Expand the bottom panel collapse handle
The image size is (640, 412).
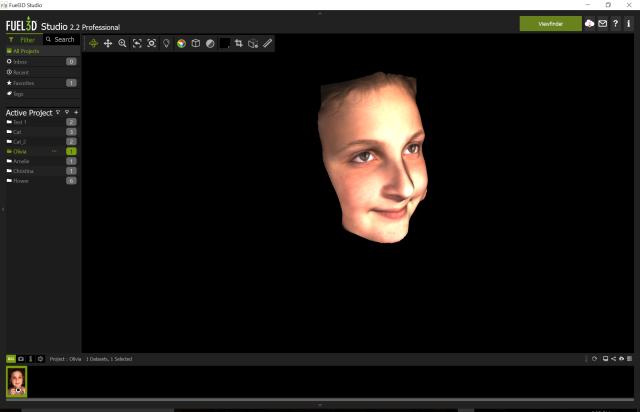(320, 404)
